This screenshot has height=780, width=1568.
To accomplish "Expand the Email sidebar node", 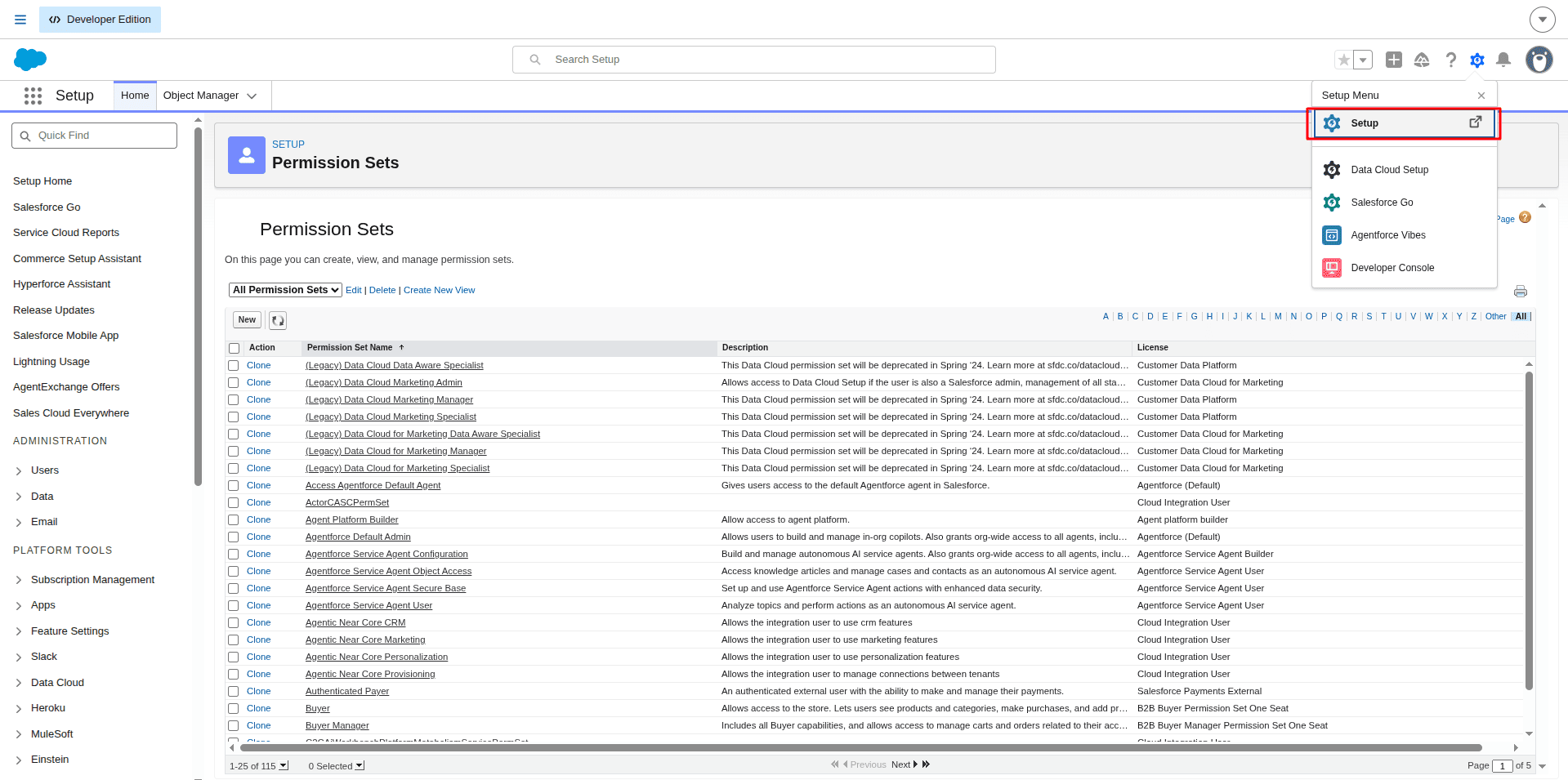I will 19,523.
